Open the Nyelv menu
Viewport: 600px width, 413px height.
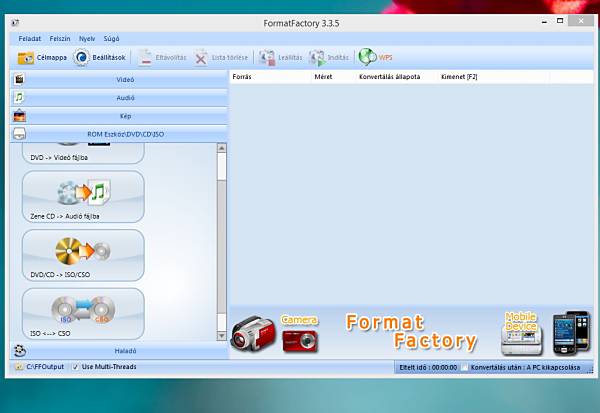tap(87, 39)
